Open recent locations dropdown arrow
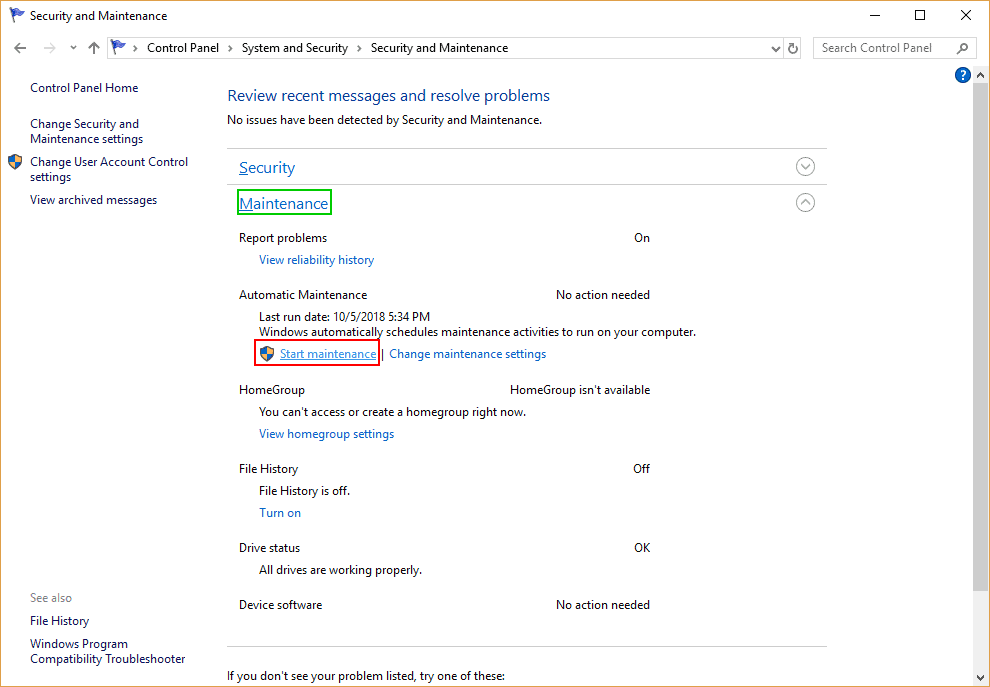Viewport: 990px width, 687px height. coord(73,48)
